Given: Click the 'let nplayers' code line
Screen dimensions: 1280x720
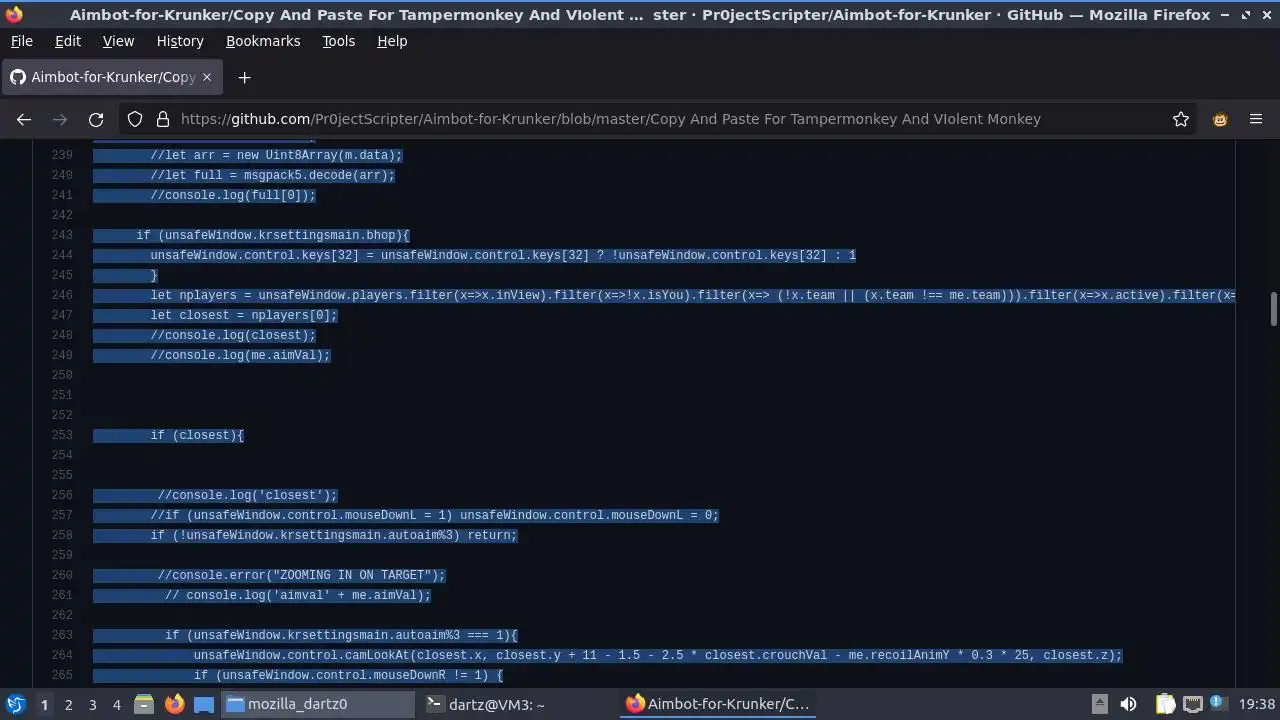Looking at the screenshot, I should [x=693, y=295].
